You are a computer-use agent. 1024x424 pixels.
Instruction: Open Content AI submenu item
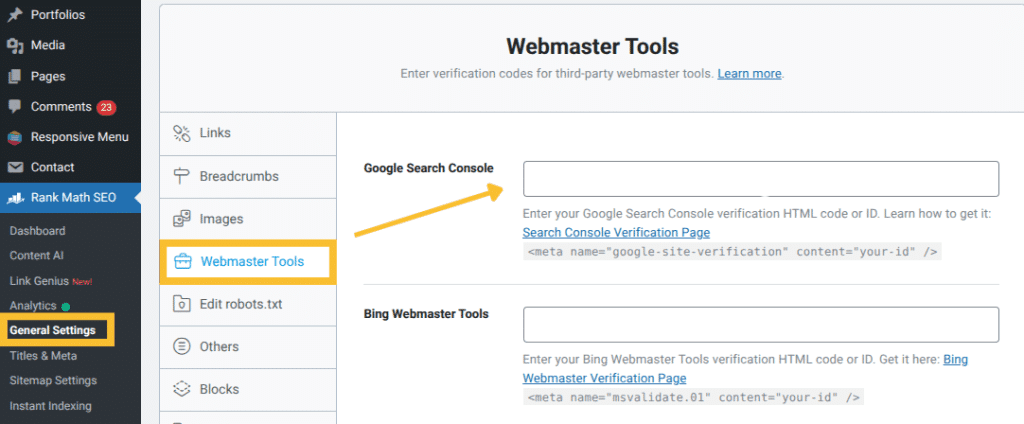click(37, 255)
